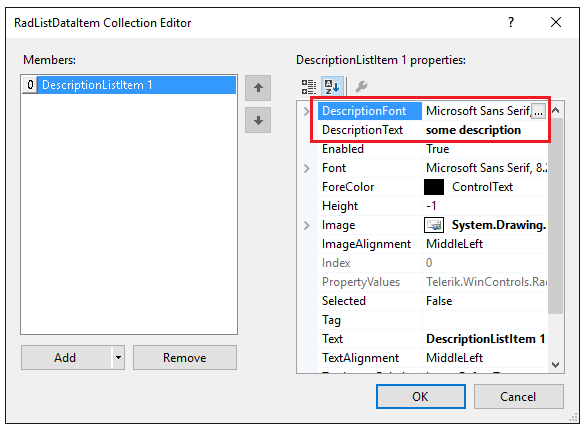Select the Tag property name

coord(331,320)
